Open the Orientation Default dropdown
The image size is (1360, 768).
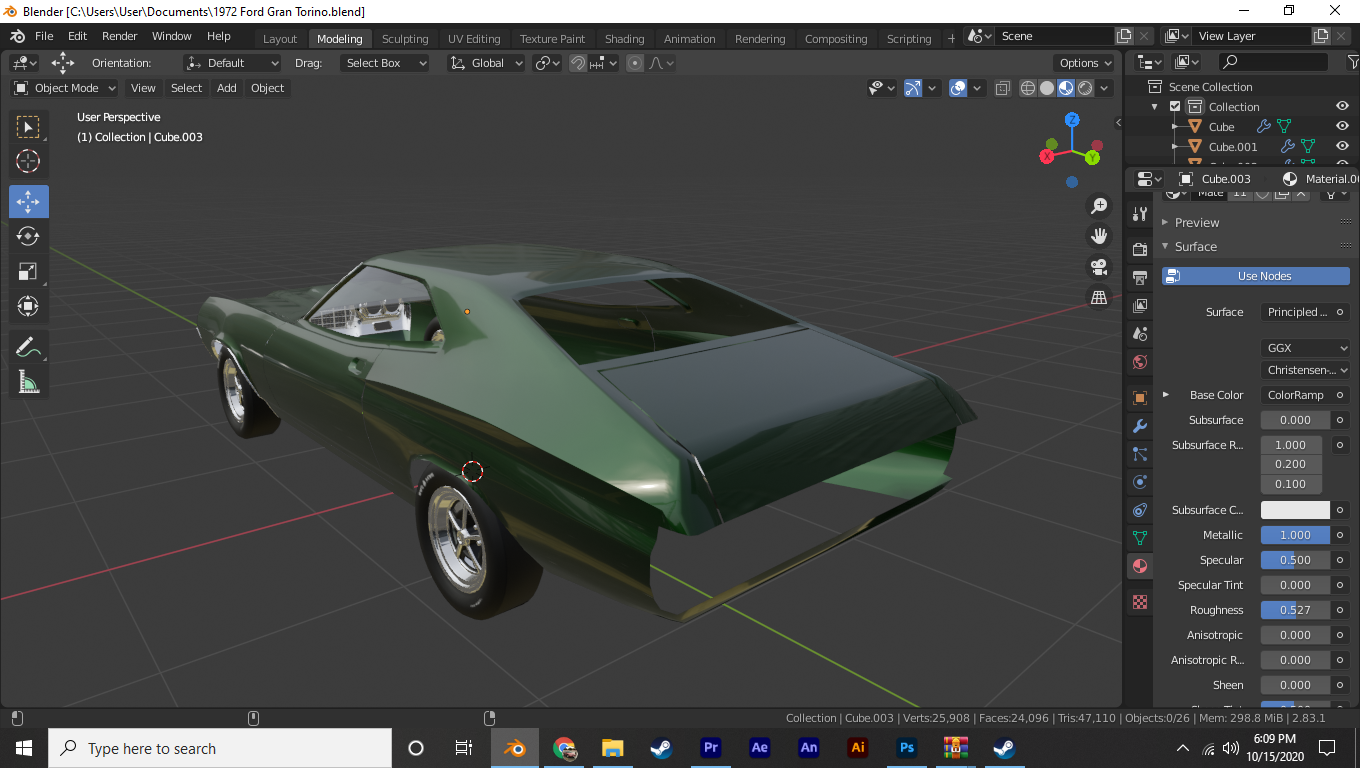point(233,63)
